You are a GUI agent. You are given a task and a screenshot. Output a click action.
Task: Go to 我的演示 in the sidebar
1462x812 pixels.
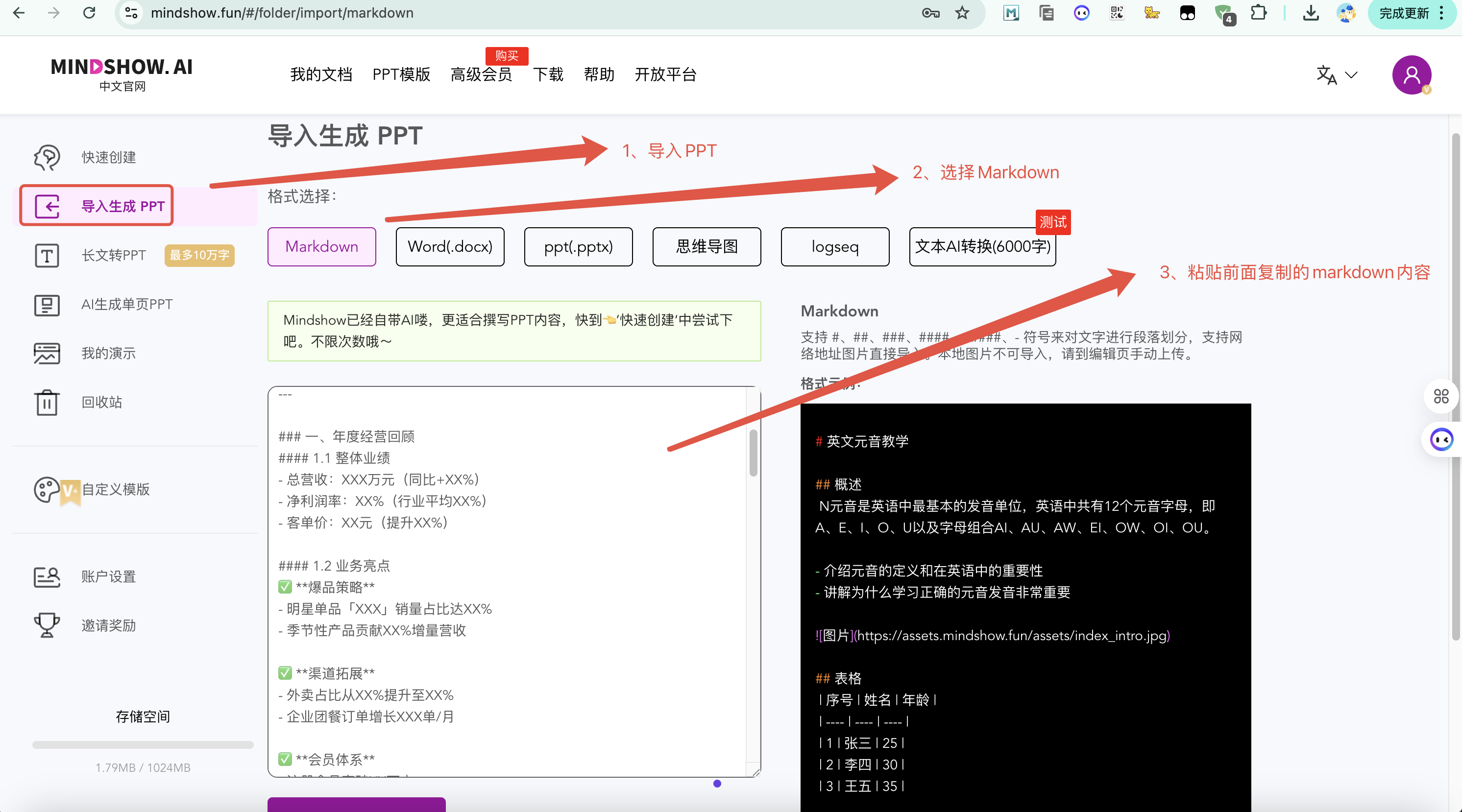(108, 353)
